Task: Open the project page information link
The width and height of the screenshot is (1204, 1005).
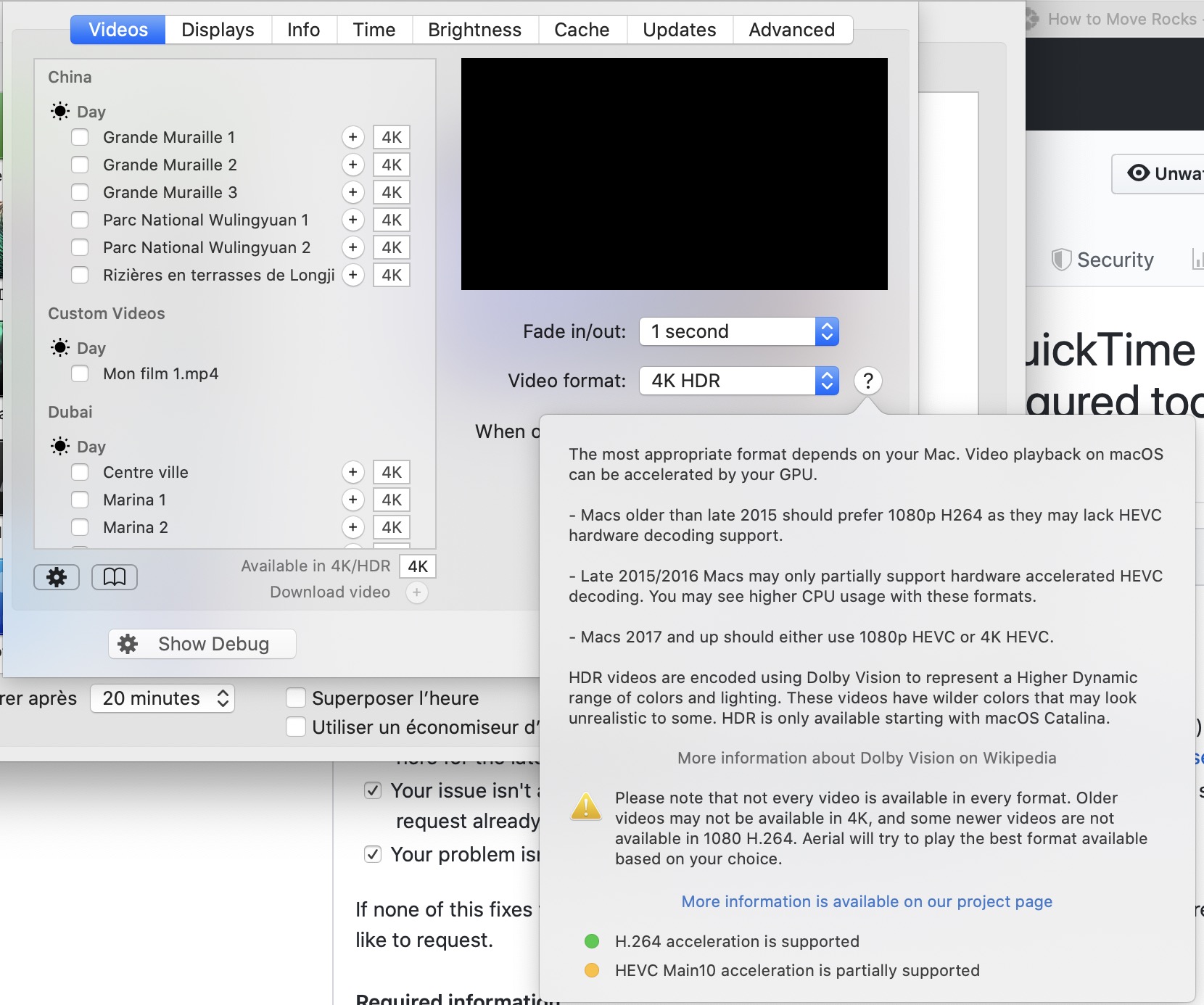Action: coord(867,901)
